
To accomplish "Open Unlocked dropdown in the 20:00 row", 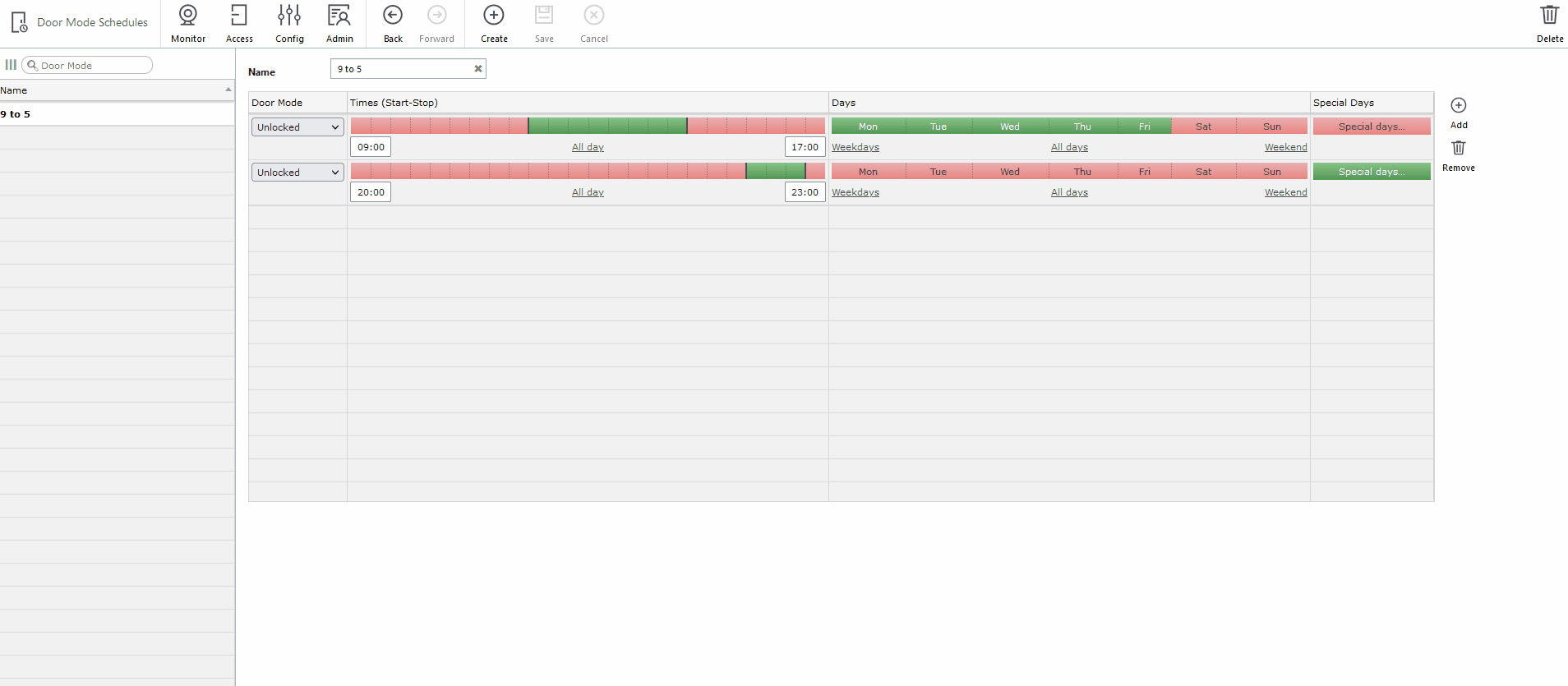I will [x=297, y=173].
